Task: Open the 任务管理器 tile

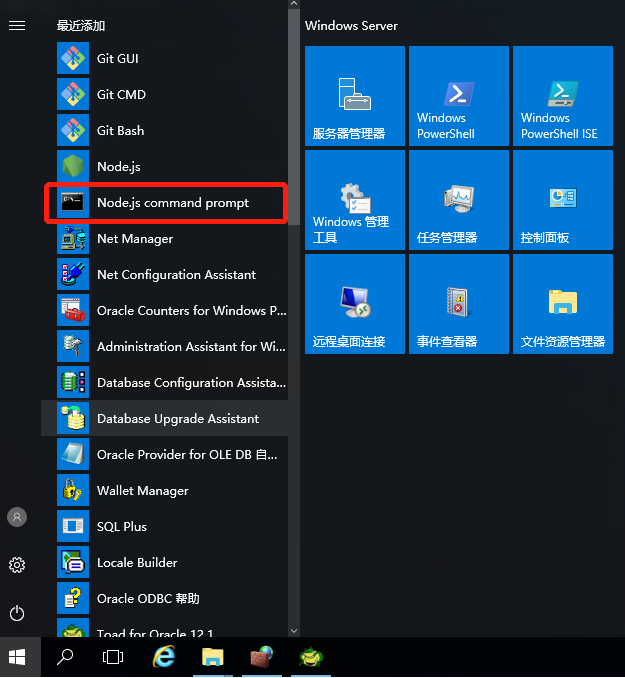Action: coord(459,200)
